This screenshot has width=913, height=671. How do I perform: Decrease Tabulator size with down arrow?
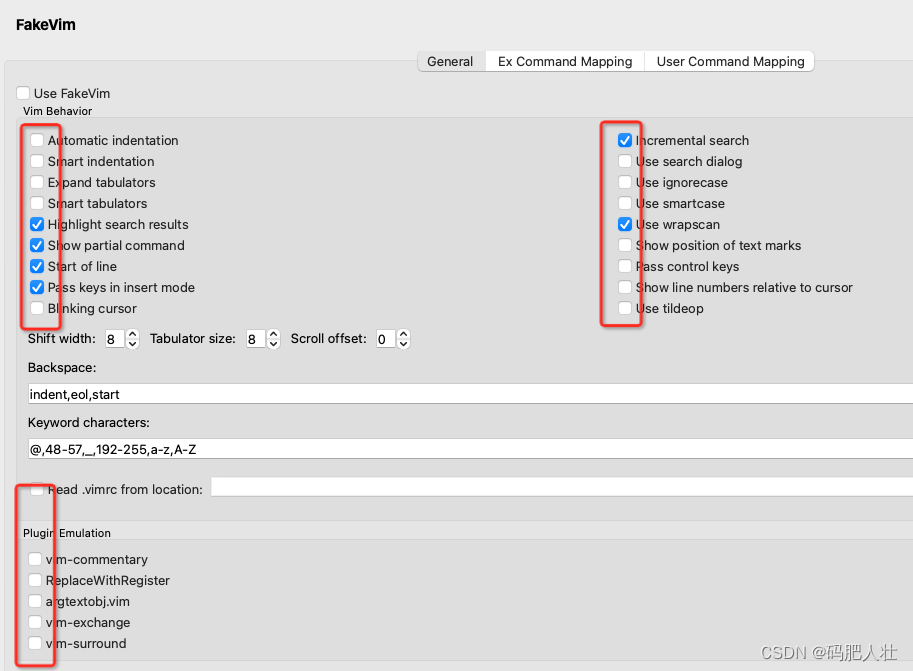(274, 344)
